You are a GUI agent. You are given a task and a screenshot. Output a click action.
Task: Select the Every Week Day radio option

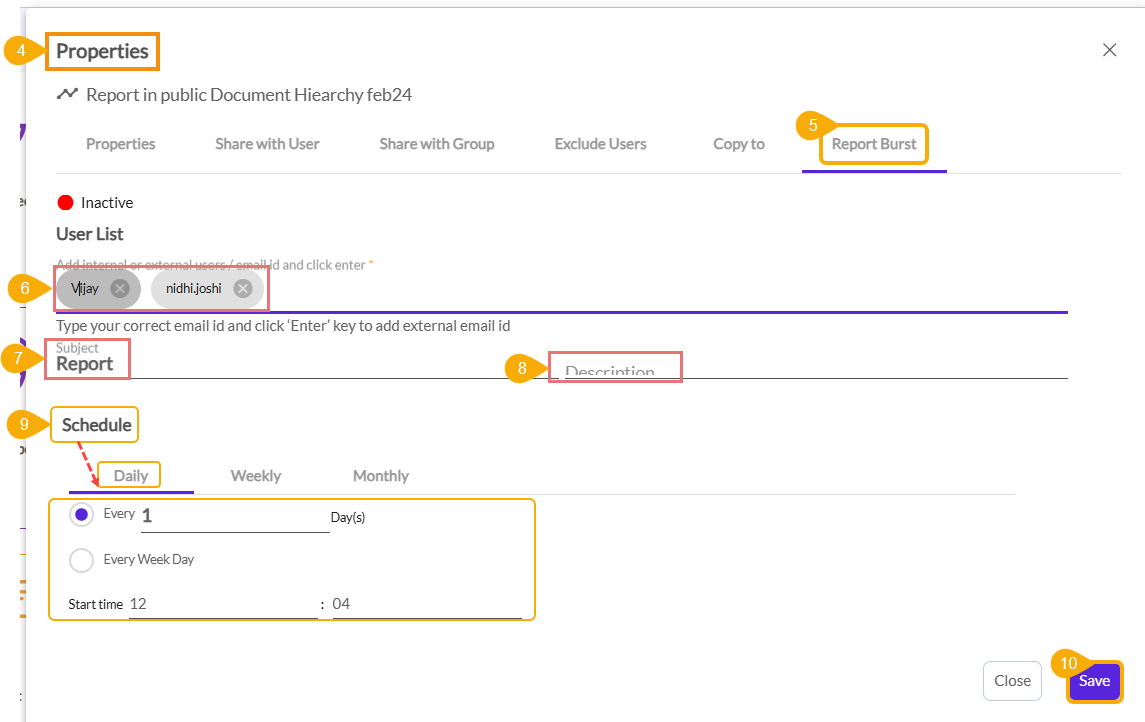coord(82,560)
